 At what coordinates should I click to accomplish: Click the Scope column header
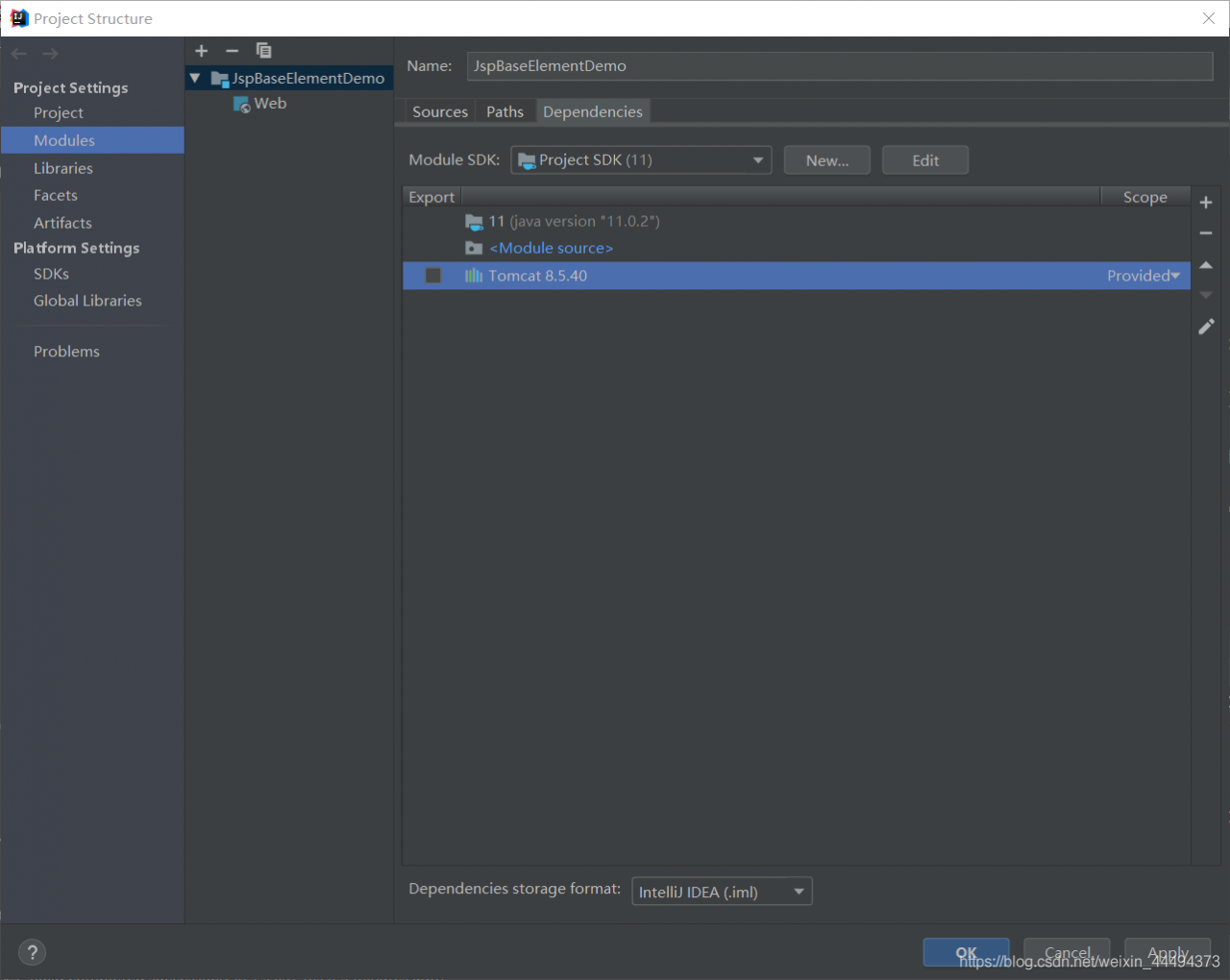click(x=1145, y=197)
